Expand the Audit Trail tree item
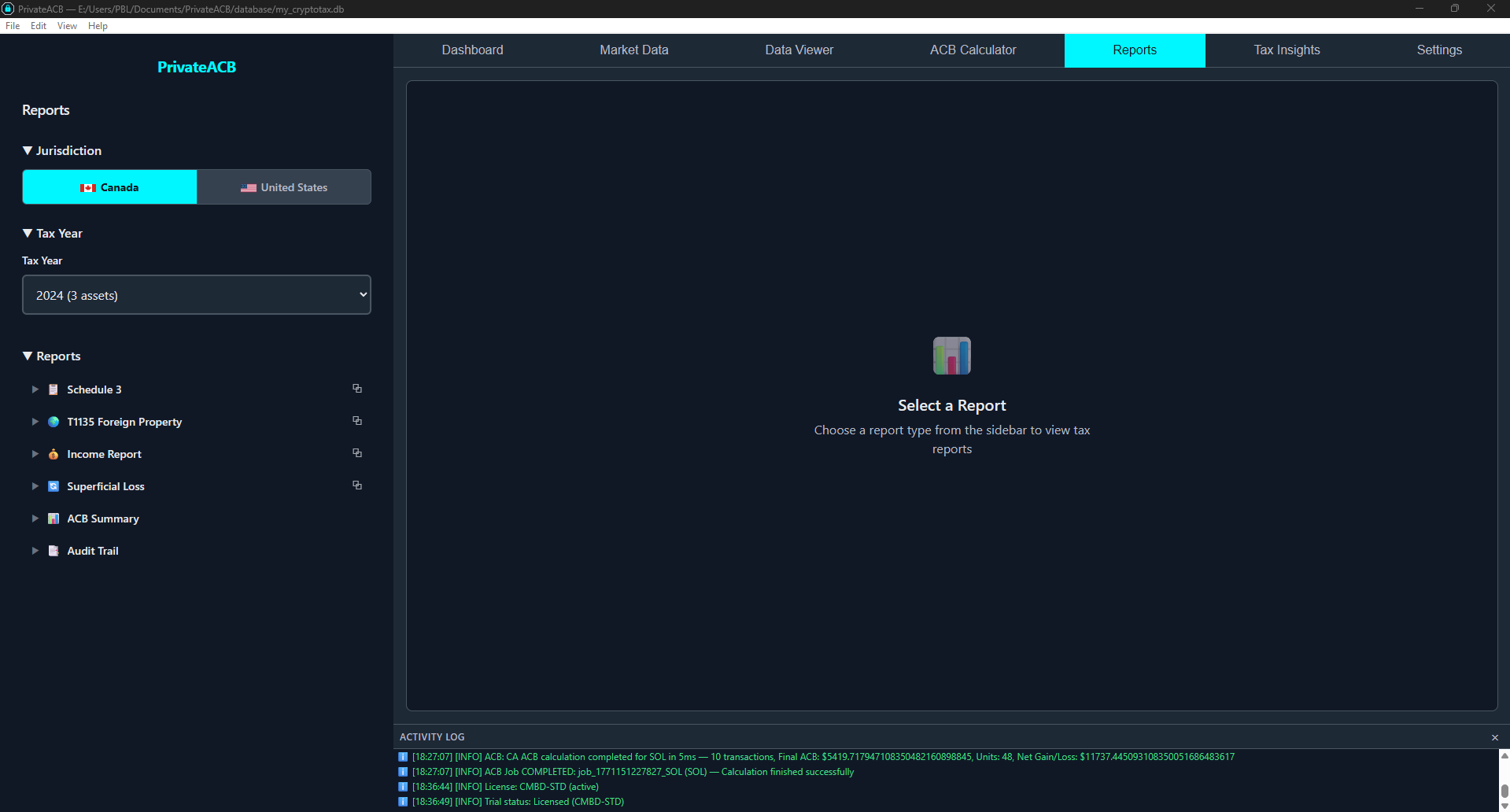The image size is (1510, 812). click(x=35, y=551)
